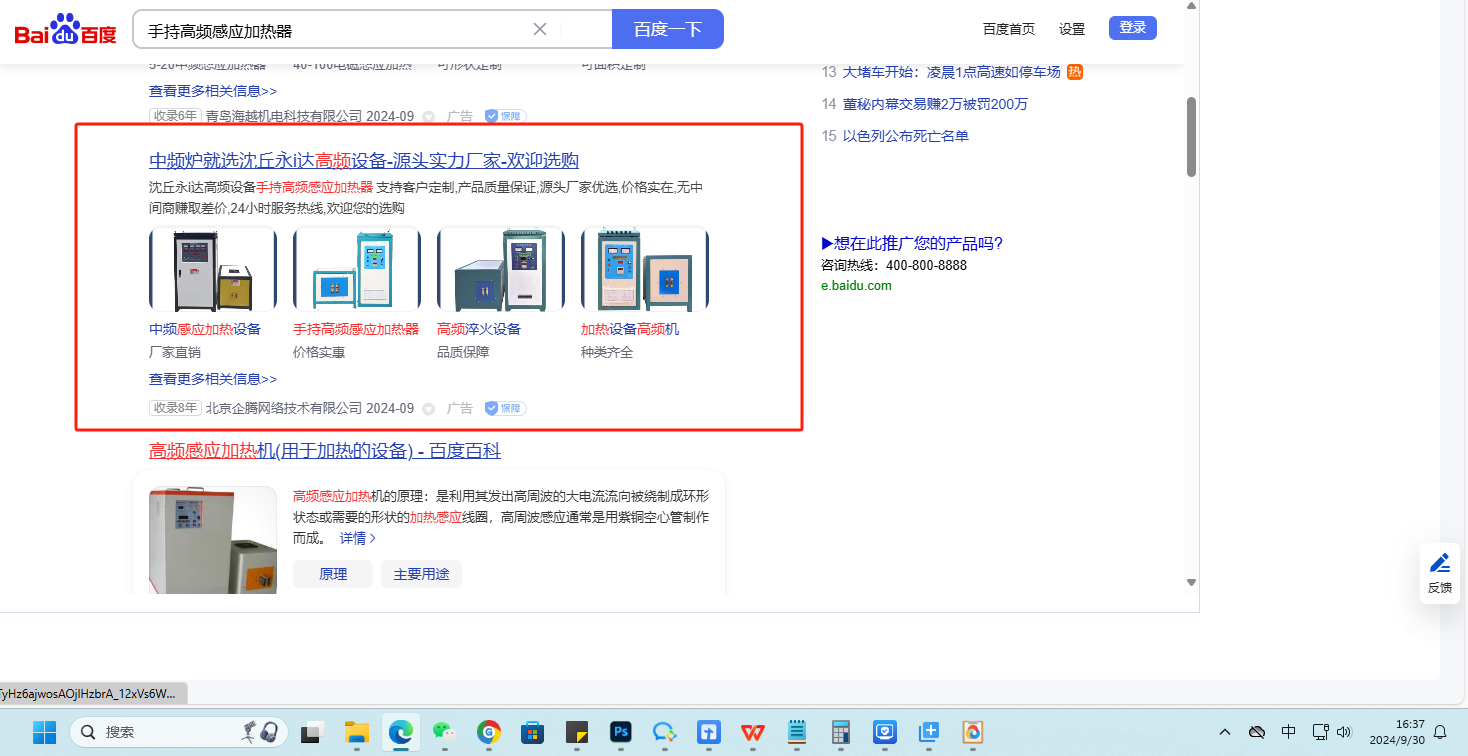1468x756 pixels.
Task: Open the orange picture app in the taskbar
Action: pyautogui.click(x=973, y=732)
